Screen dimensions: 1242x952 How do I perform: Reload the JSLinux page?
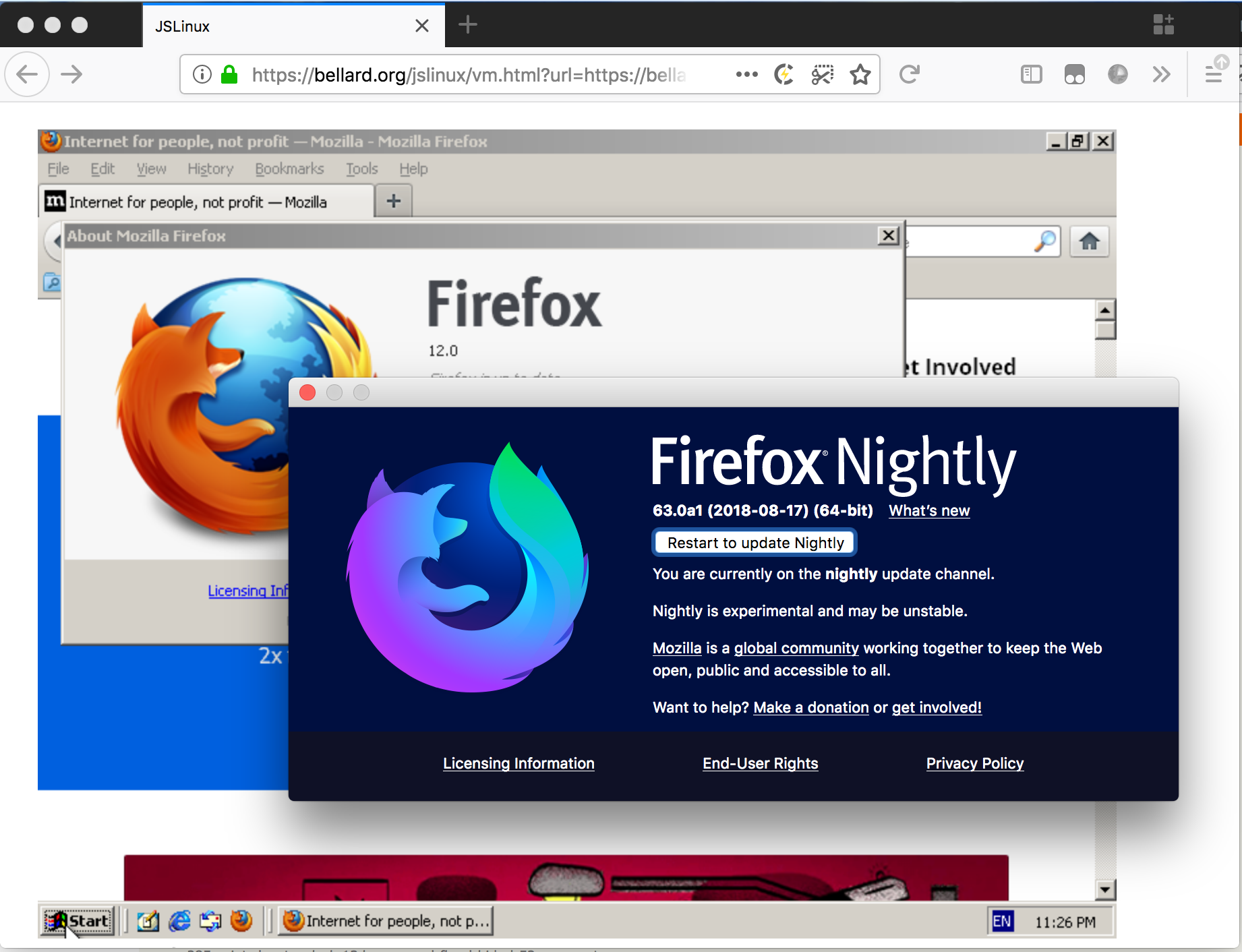(909, 74)
